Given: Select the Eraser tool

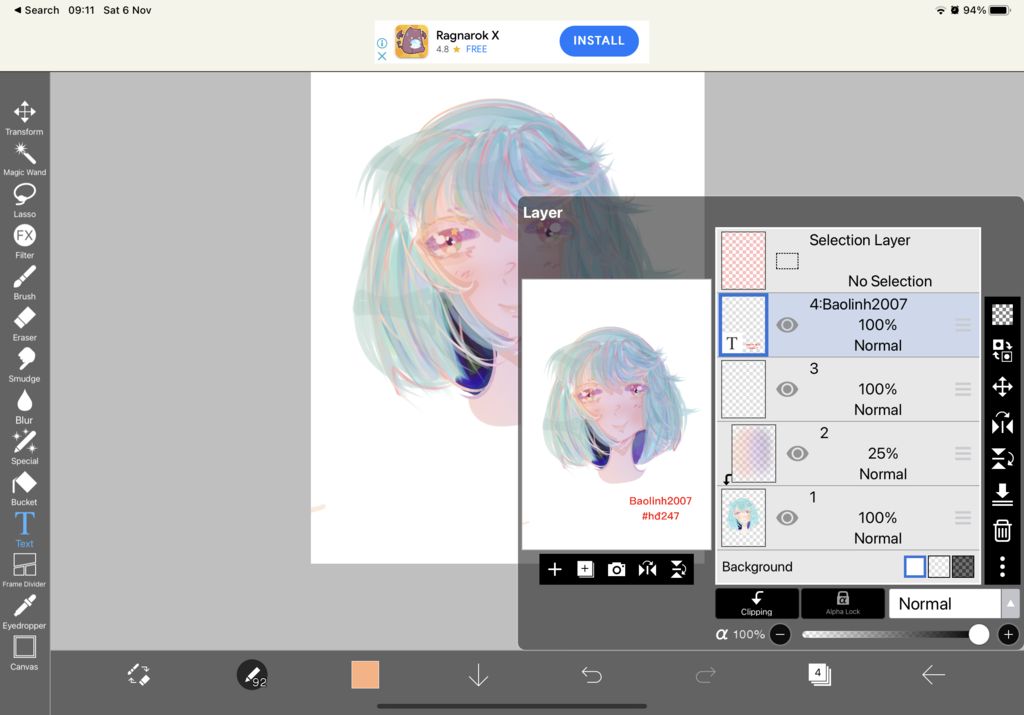Looking at the screenshot, I should tap(24, 324).
